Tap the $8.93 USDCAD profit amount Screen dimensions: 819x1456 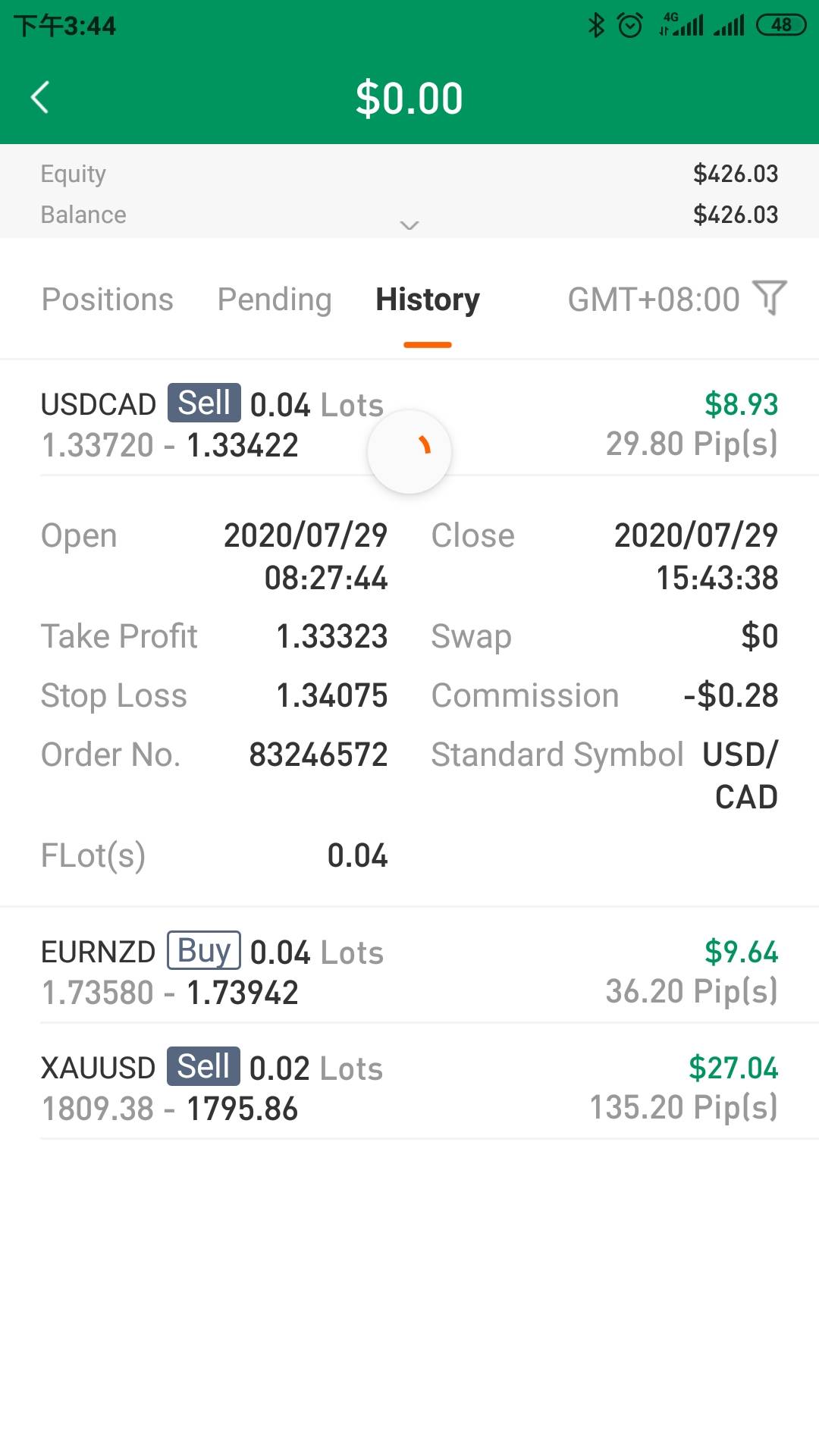pyautogui.click(x=741, y=404)
